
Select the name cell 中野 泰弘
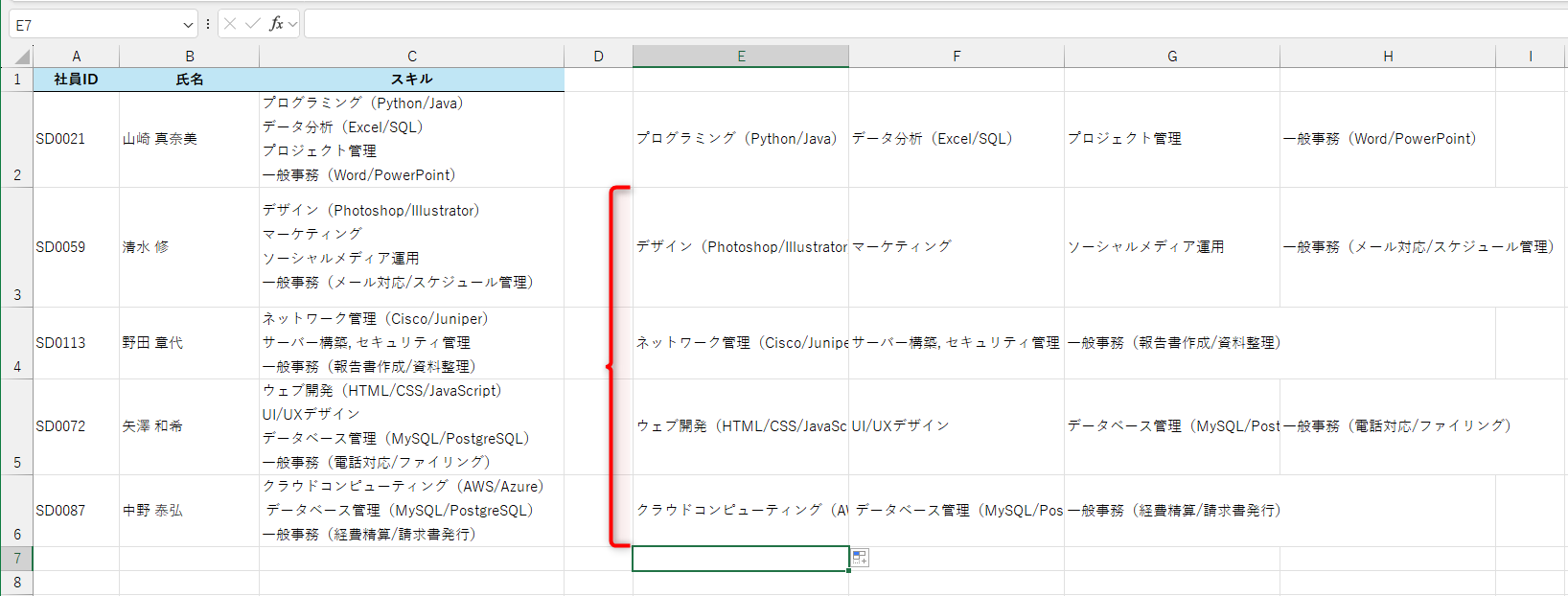[x=190, y=511]
